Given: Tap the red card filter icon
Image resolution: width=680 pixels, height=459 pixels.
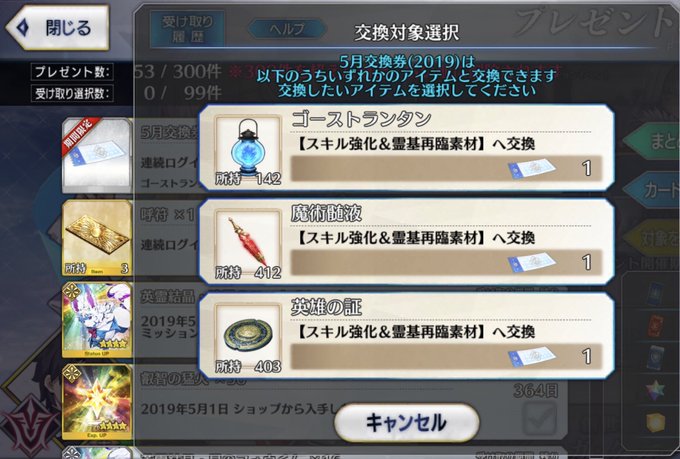Looking at the screenshot, I should tap(655, 327).
